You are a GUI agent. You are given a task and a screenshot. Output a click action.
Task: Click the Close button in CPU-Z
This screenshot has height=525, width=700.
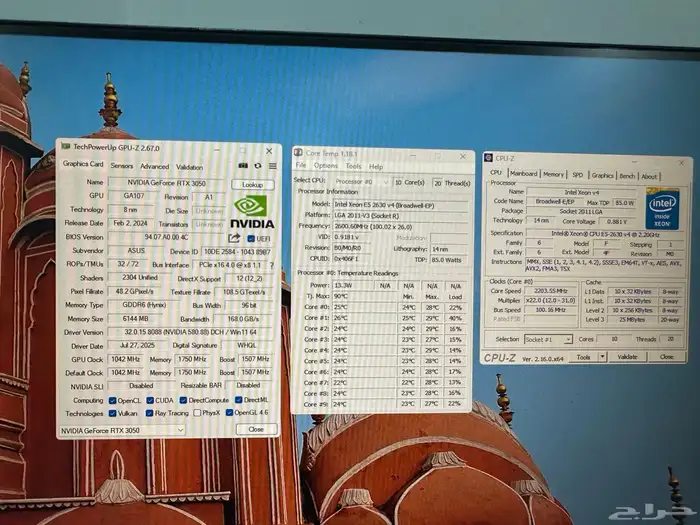click(667, 357)
